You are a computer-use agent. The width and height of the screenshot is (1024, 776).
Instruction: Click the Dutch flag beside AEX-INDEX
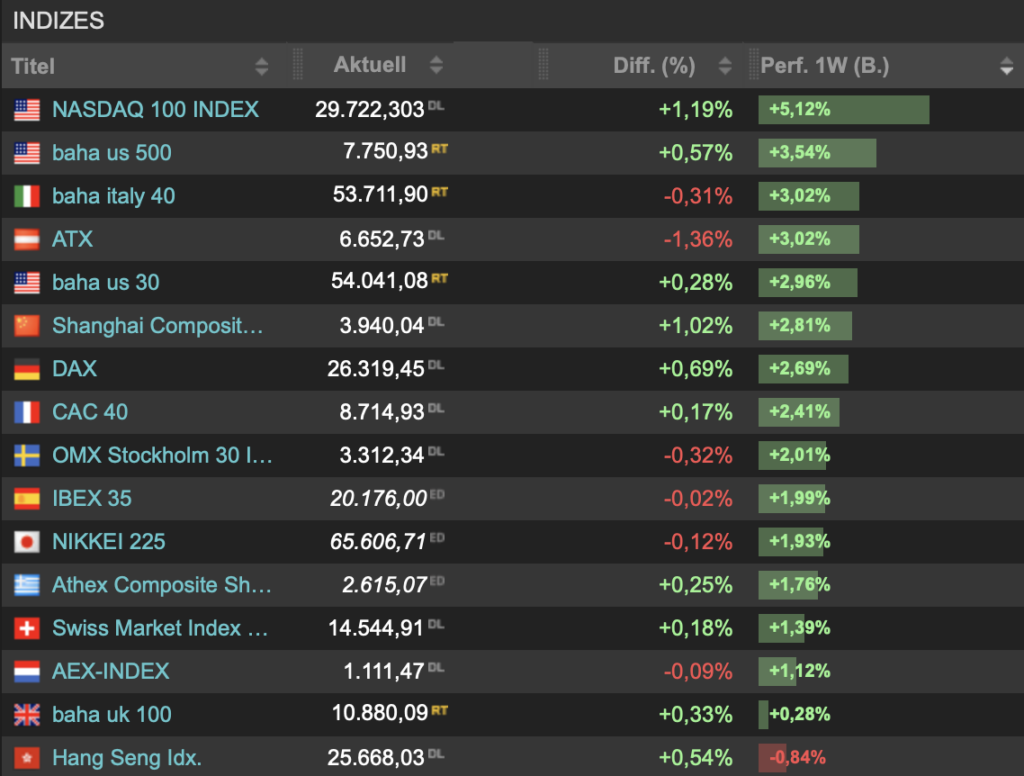[27, 671]
